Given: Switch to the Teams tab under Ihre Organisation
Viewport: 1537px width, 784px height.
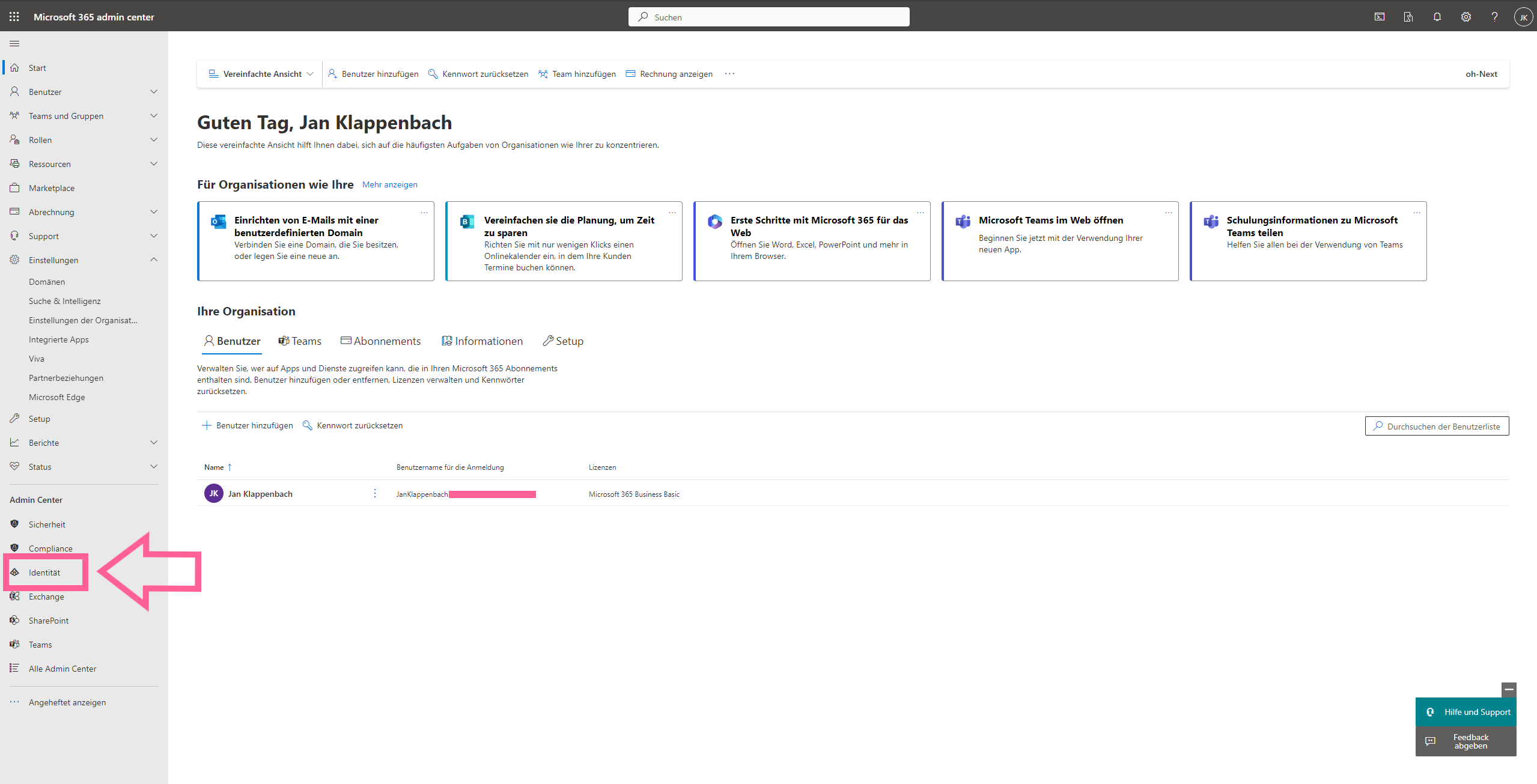Looking at the screenshot, I should point(299,341).
